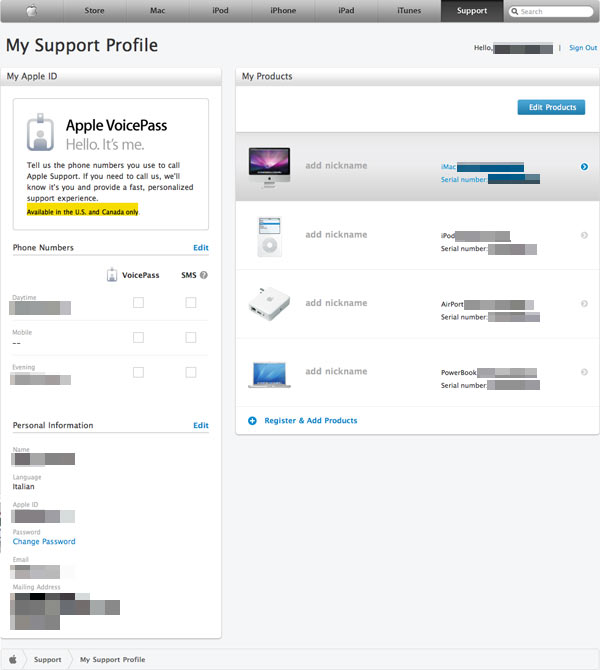Click the AirPort base station image
This screenshot has width=600, height=670.
click(269, 303)
